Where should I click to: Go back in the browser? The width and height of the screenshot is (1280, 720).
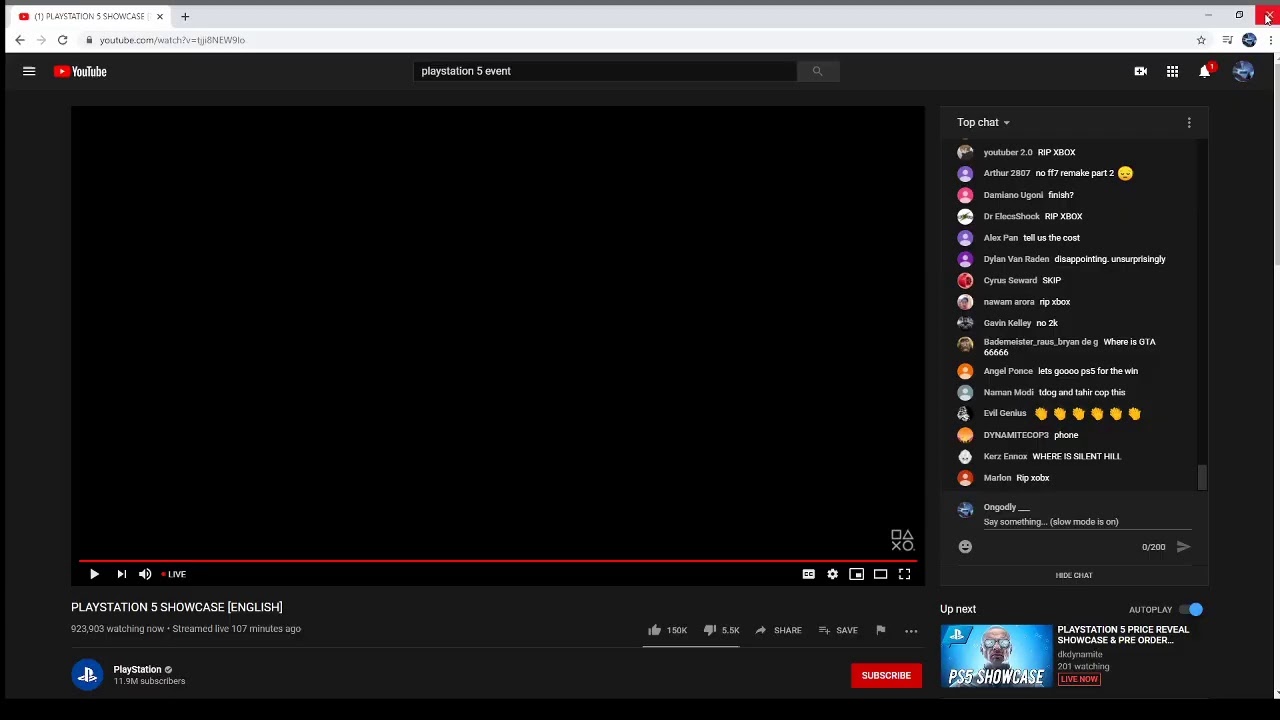(x=20, y=40)
